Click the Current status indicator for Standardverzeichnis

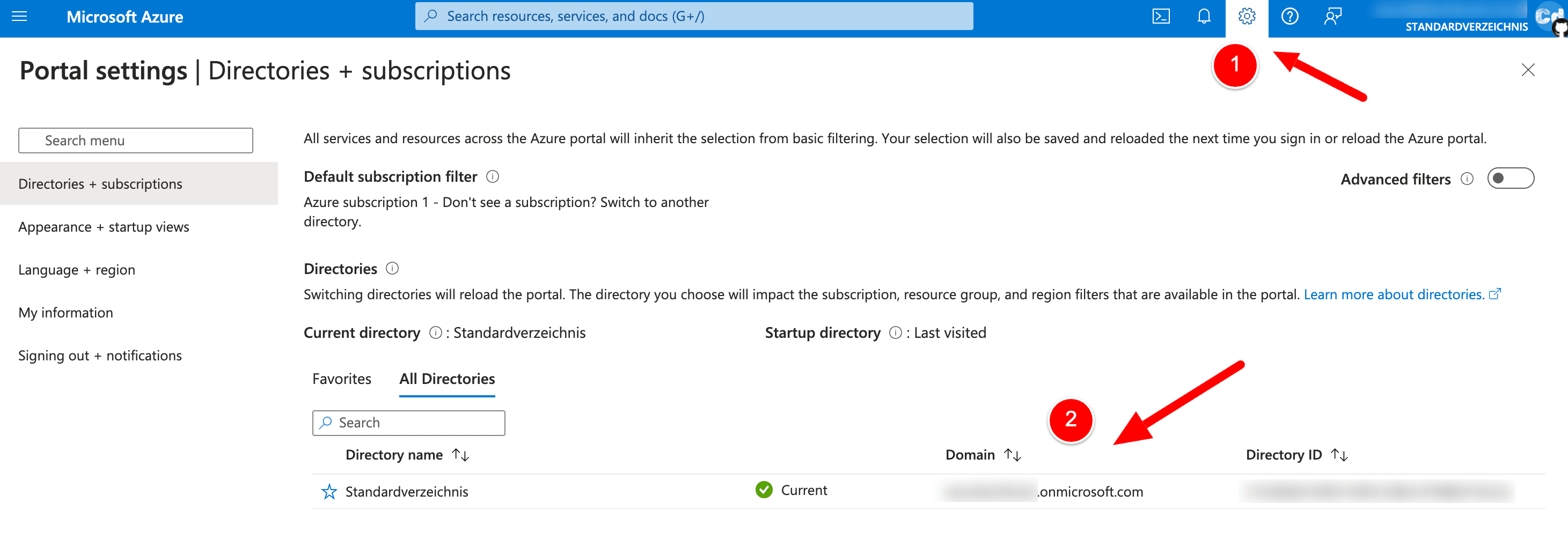(765, 489)
